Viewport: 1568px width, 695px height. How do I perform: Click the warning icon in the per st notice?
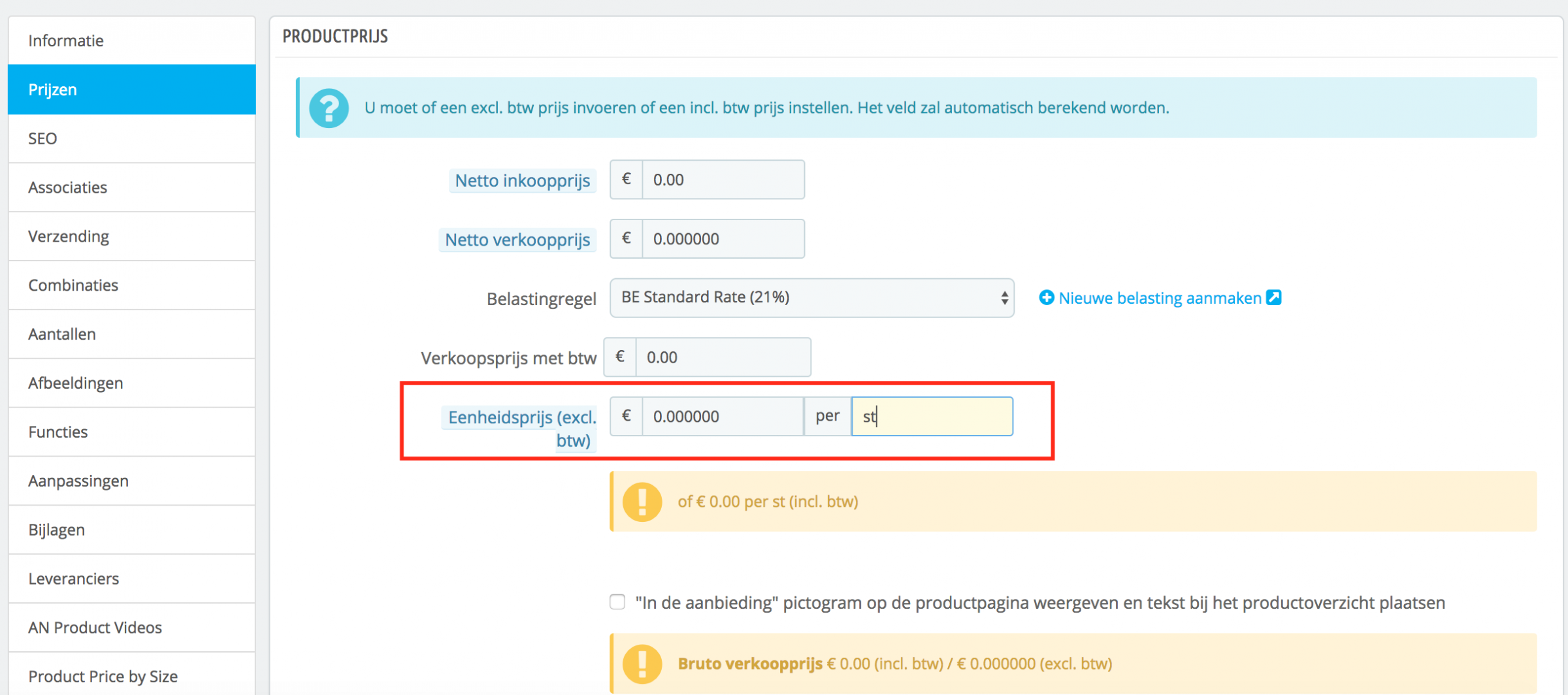[642, 502]
